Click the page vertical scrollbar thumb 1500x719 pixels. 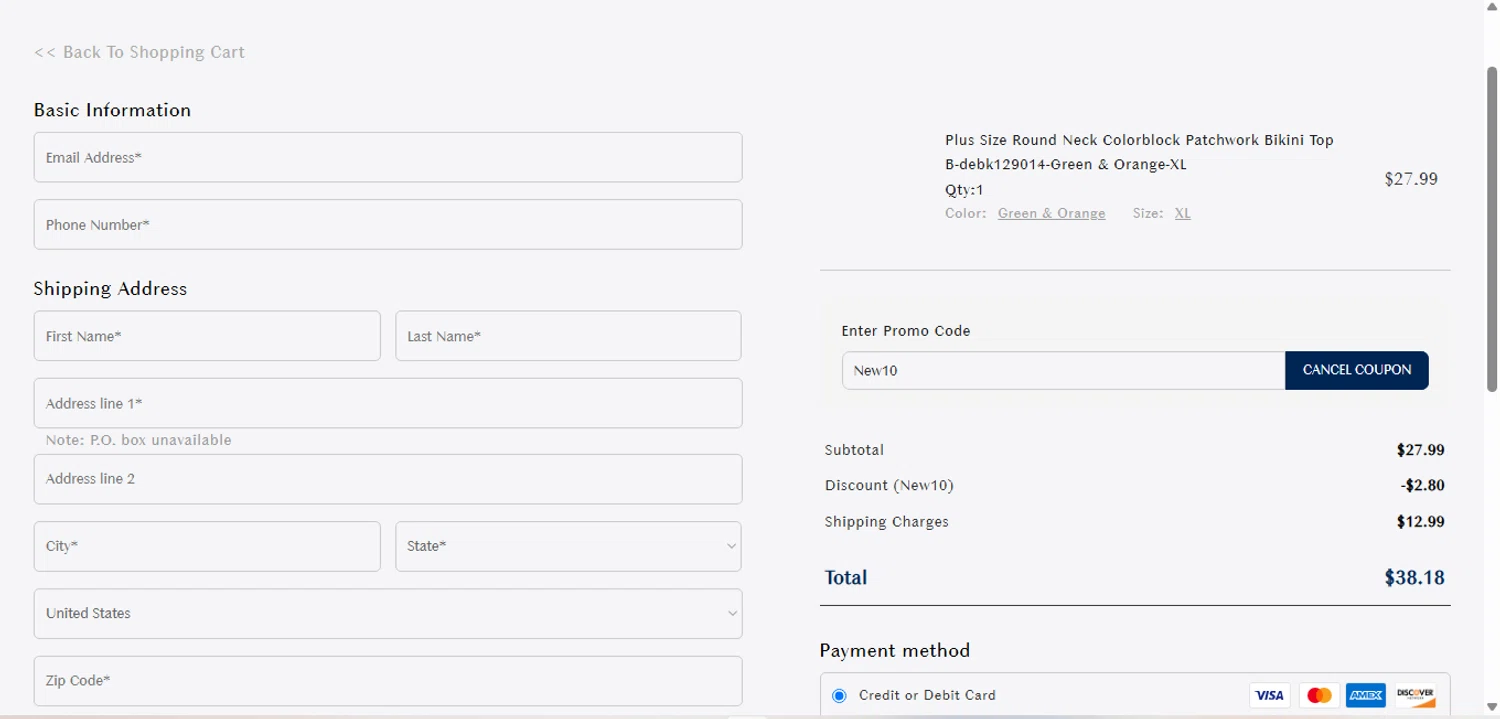(1492, 228)
